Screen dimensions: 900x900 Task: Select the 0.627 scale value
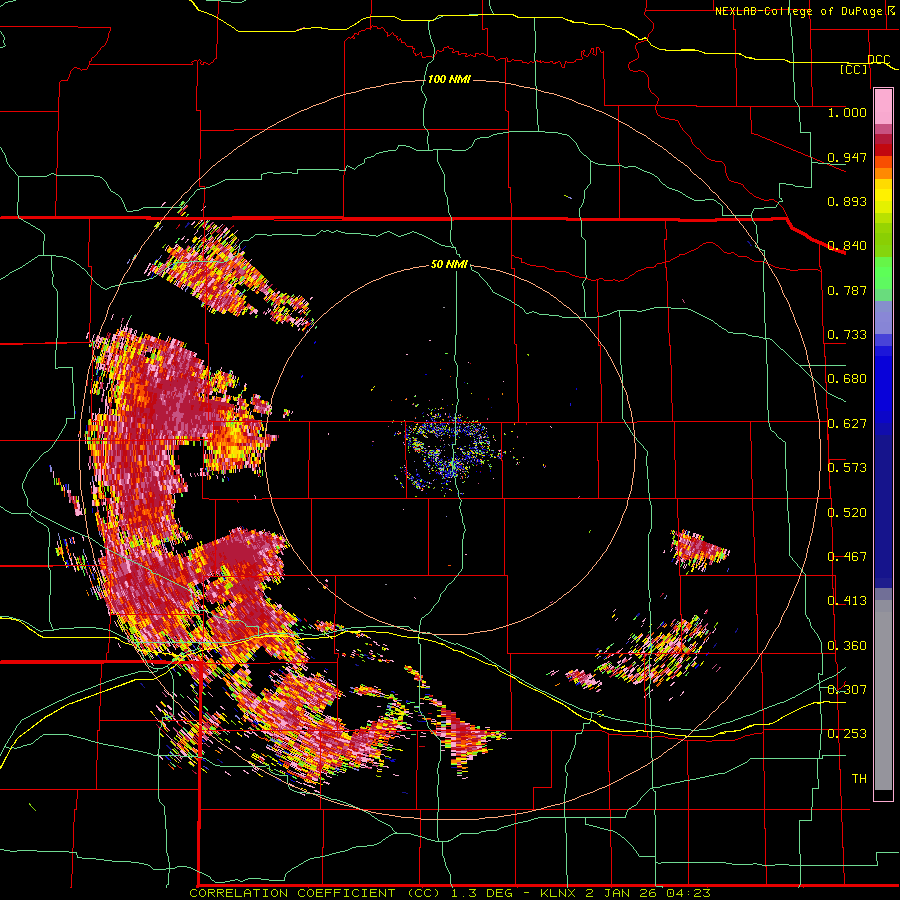[x=847, y=424]
